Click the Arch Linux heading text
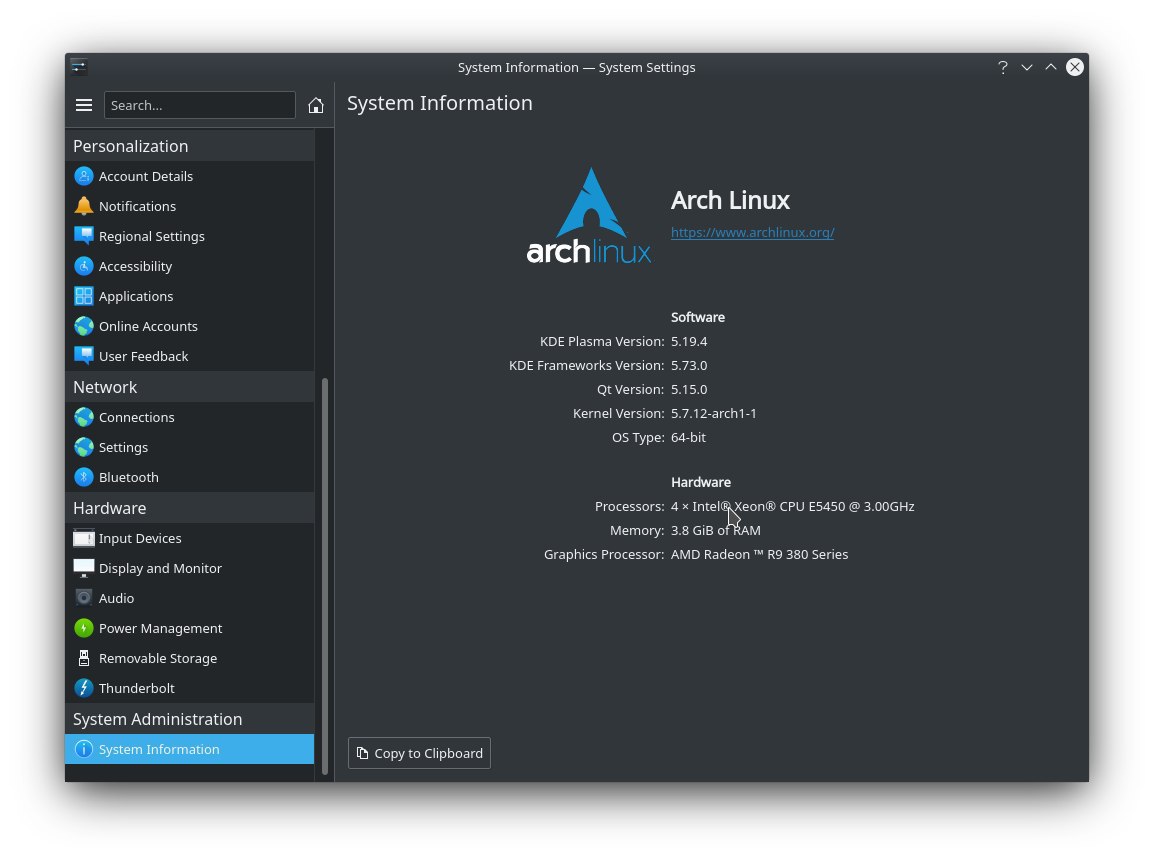Viewport: 1154px width, 859px height. 730,200
